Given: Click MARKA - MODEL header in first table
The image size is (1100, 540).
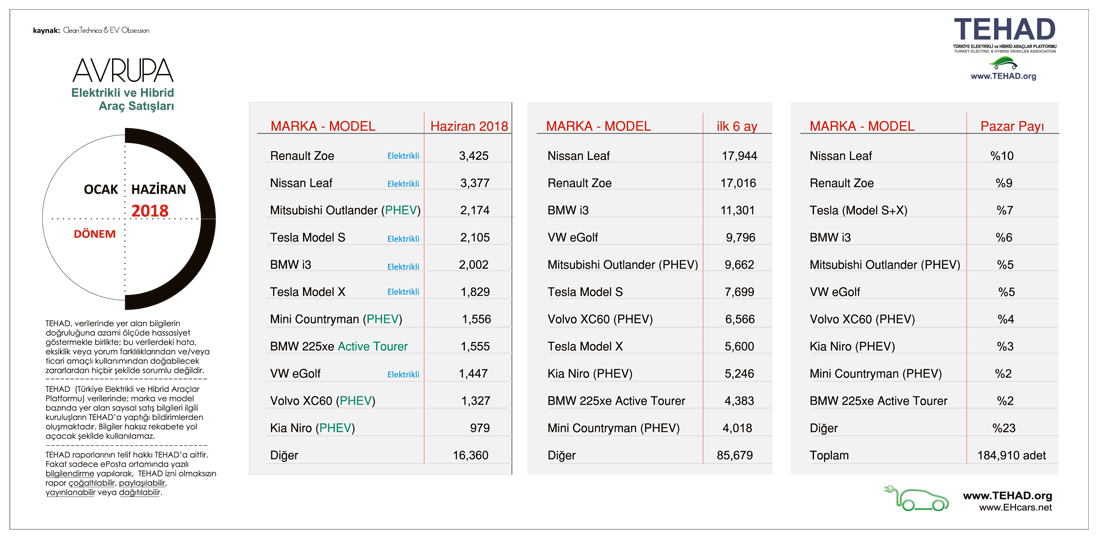Looking at the screenshot, I should [x=323, y=127].
